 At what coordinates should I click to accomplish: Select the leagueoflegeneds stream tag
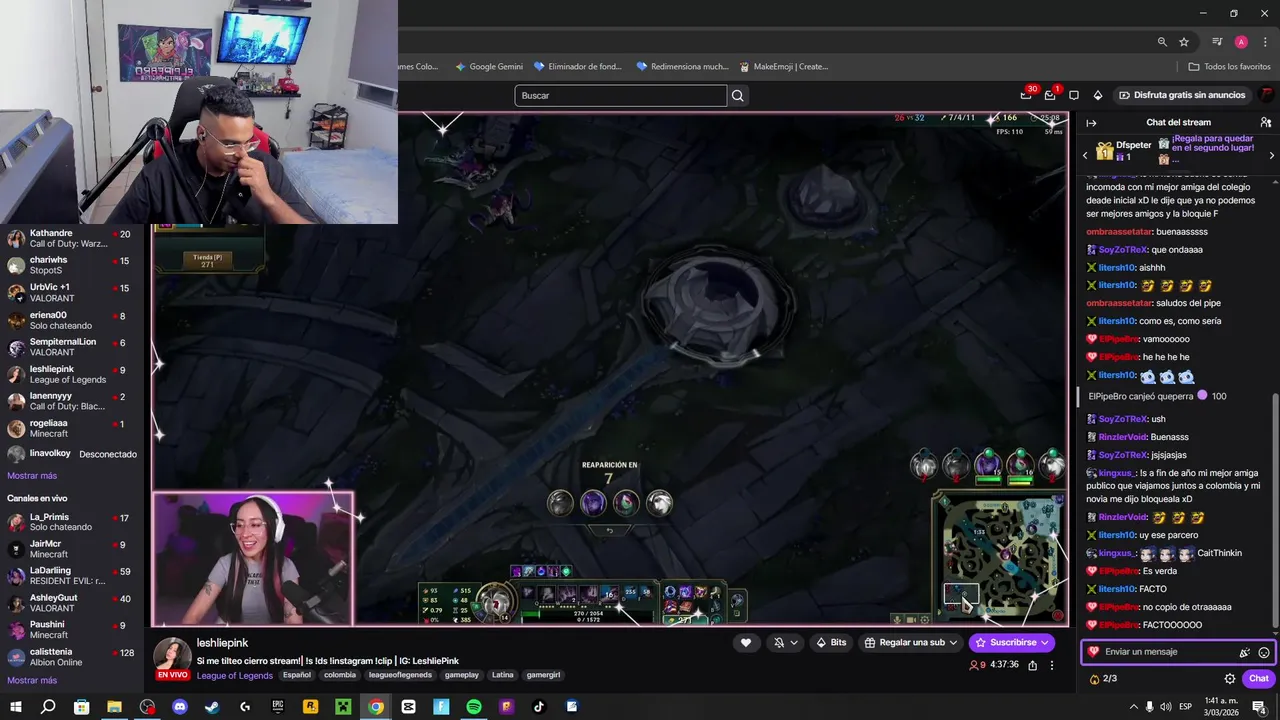(400, 675)
